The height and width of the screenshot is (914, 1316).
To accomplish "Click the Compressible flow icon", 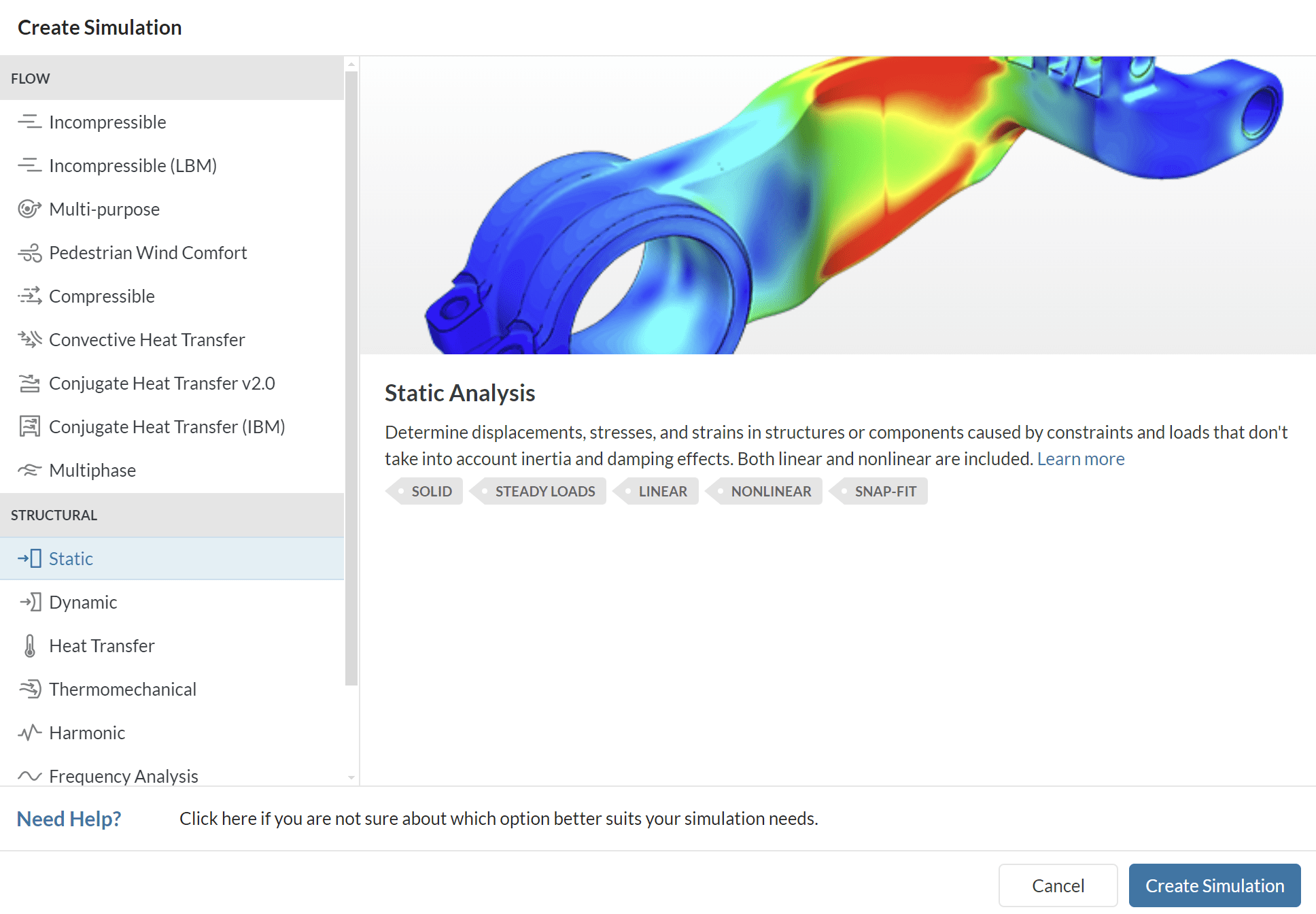I will [x=29, y=297].
